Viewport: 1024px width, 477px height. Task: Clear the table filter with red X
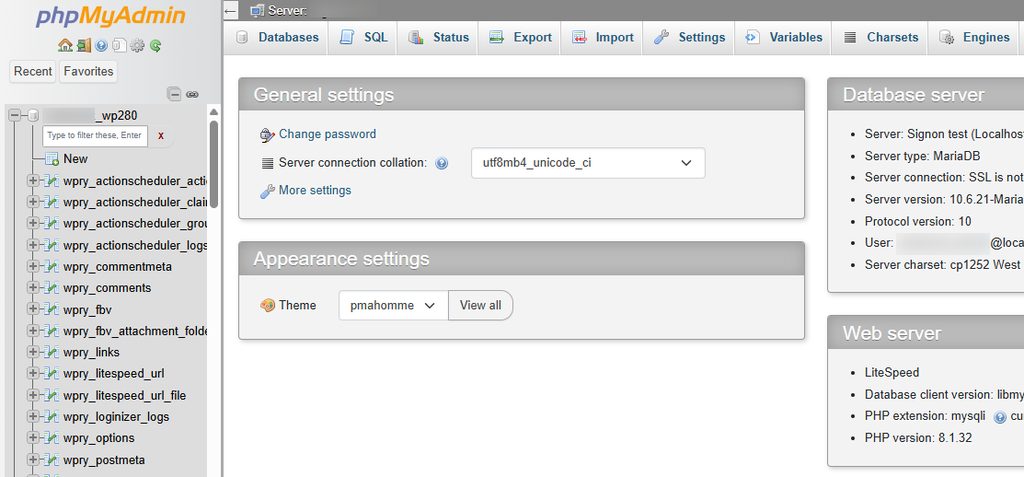161,136
